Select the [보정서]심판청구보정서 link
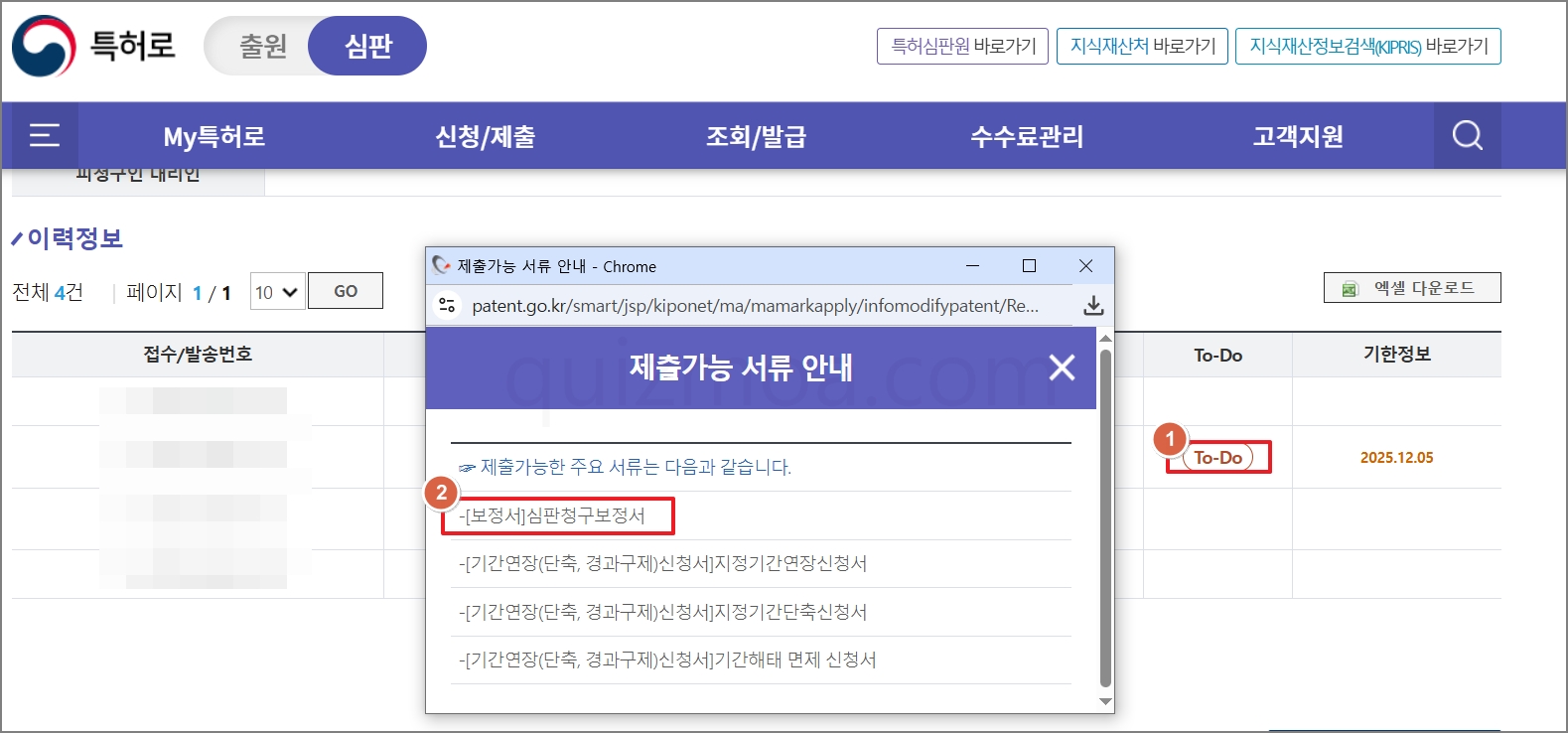 552,515
